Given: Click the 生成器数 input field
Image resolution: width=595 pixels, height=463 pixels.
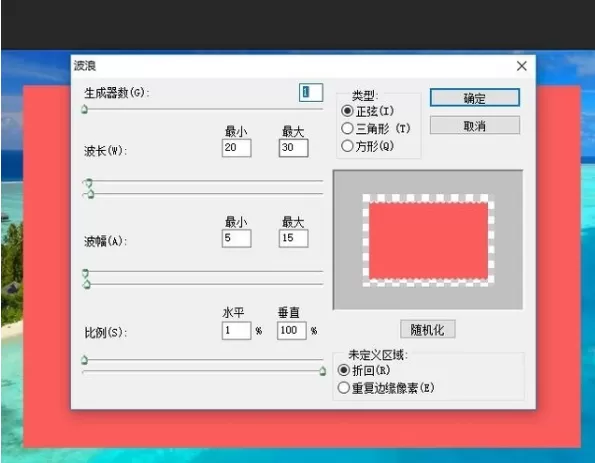Looking at the screenshot, I should pos(311,93).
